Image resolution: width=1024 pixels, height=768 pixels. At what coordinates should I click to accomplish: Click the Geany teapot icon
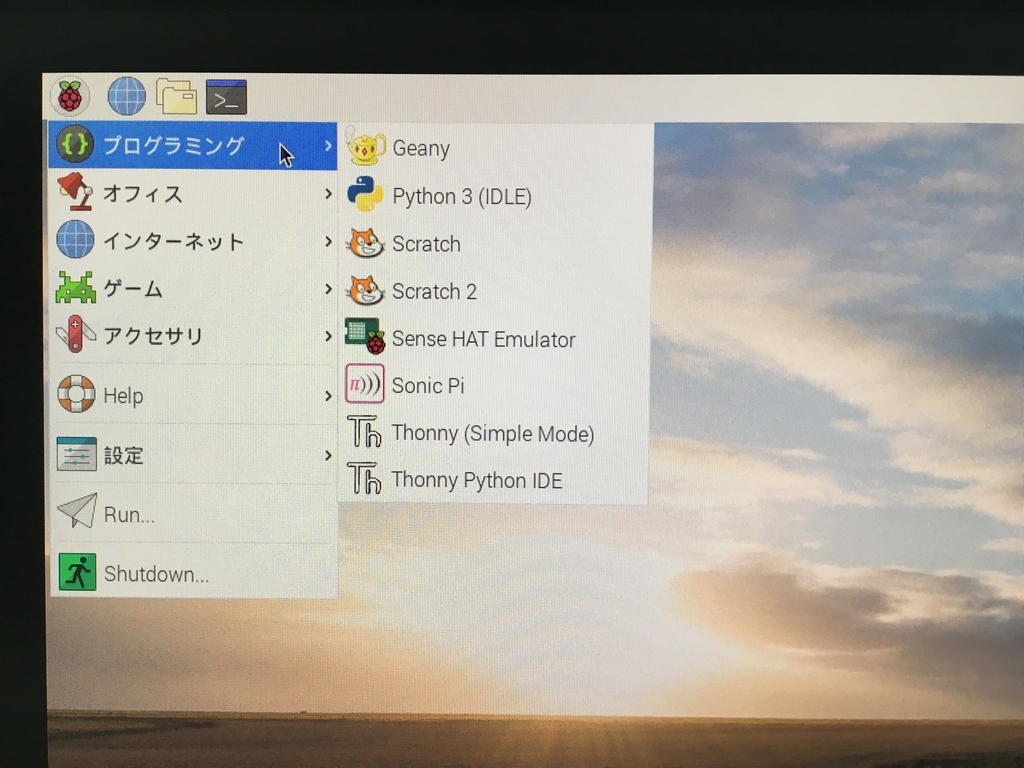pos(365,146)
